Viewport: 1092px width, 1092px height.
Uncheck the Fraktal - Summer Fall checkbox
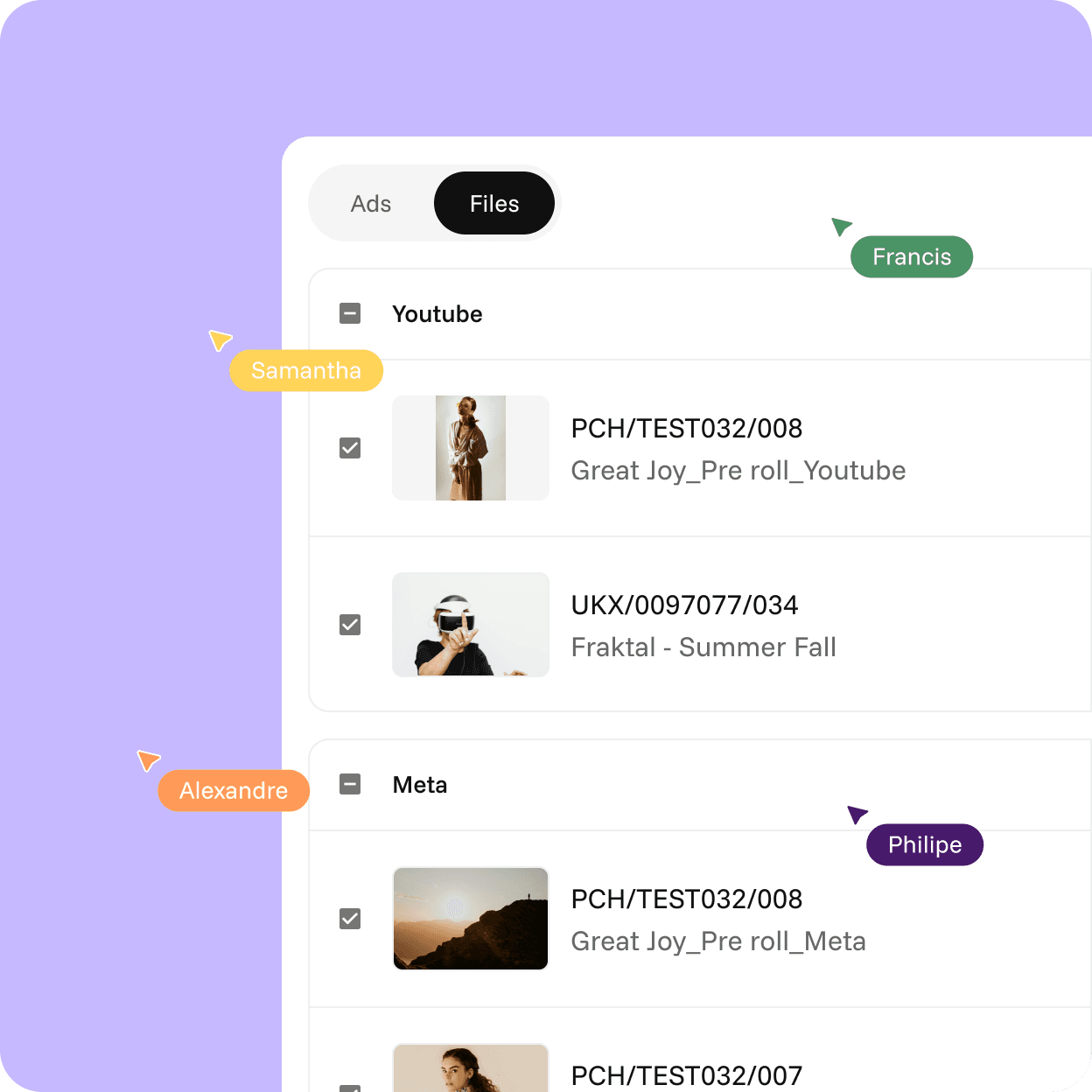[350, 625]
